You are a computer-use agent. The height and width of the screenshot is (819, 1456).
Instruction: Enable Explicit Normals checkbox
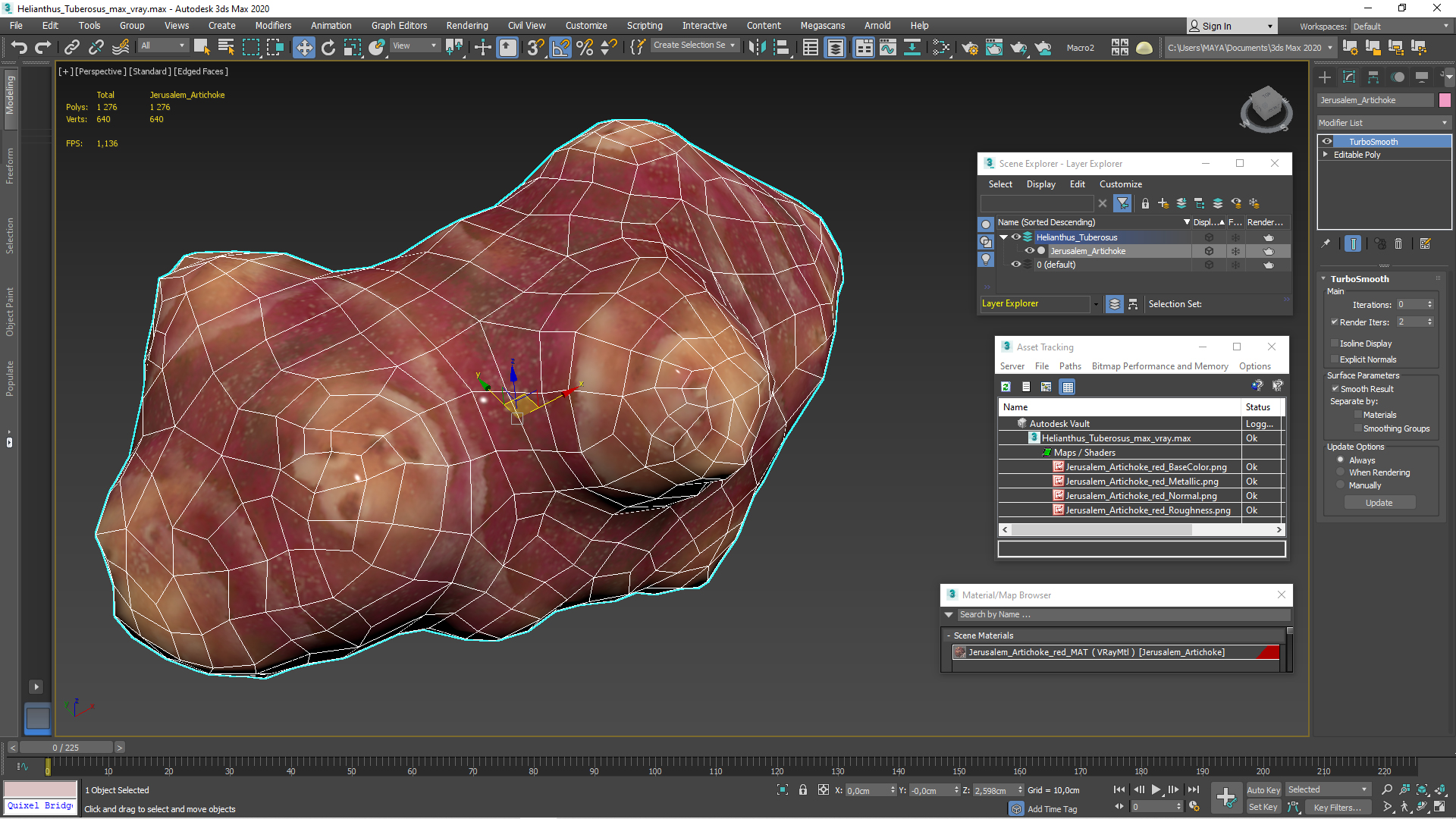point(1335,359)
